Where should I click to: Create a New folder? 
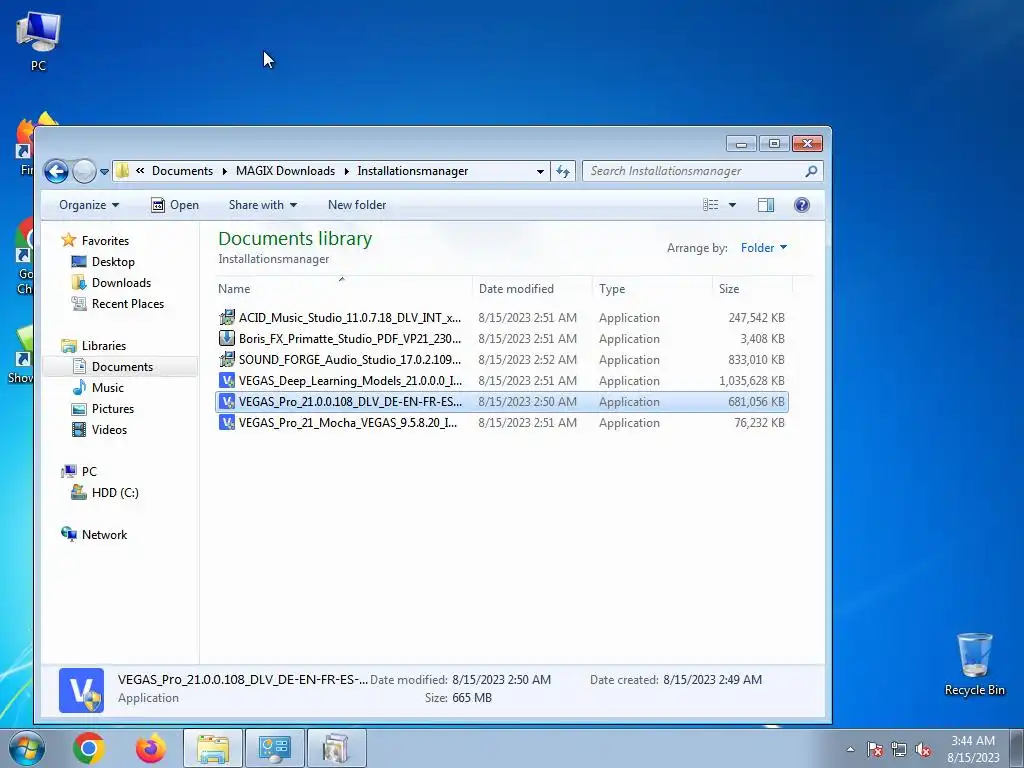point(357,205)
